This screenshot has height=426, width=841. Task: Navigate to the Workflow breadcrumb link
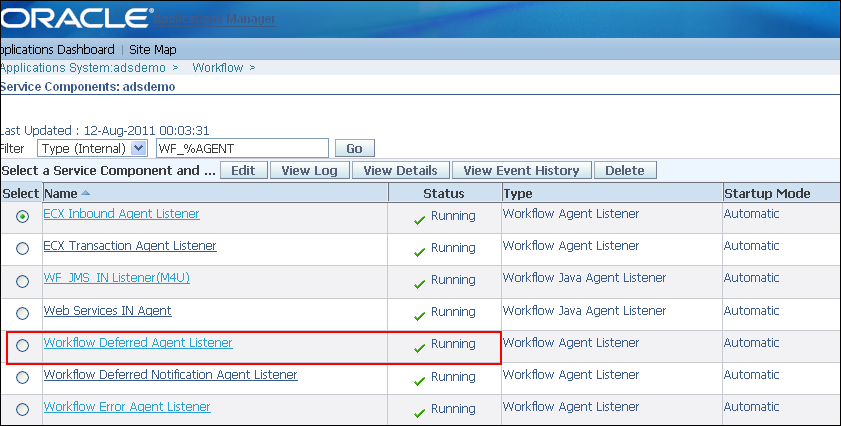218,68
